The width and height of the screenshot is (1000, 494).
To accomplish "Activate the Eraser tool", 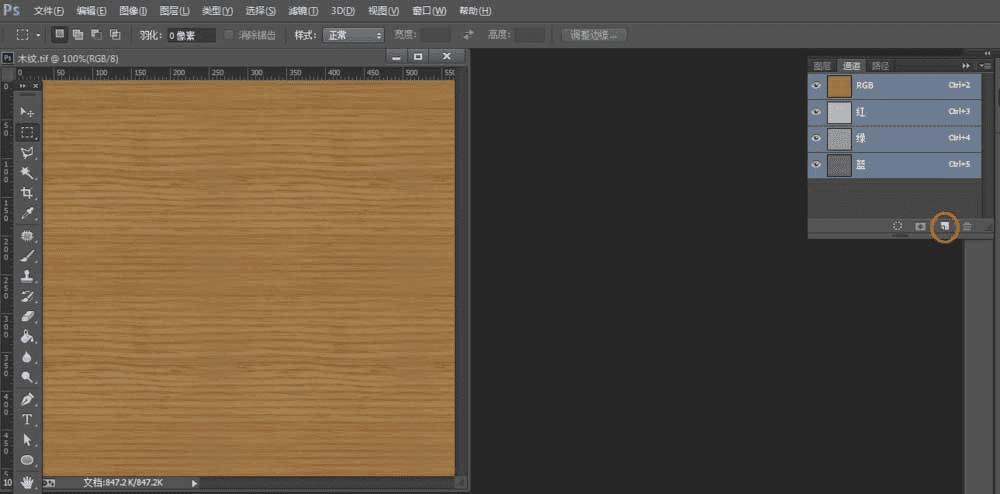I will coord(28,316).
